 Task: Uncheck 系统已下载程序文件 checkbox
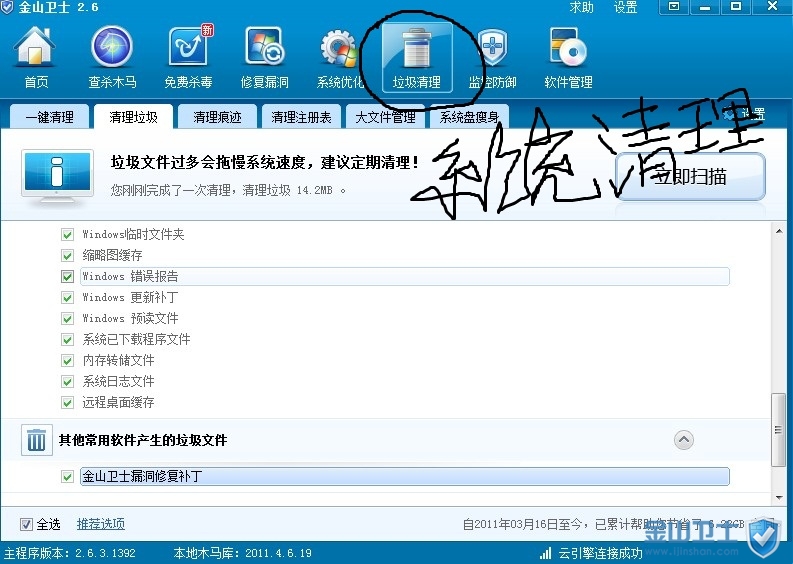tap(67, 339)
